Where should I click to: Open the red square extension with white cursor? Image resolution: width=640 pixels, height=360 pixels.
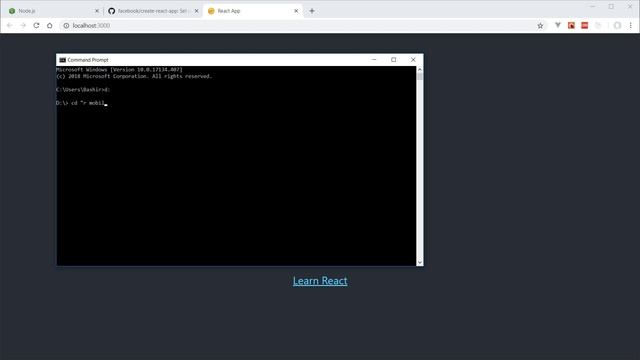click(x=571, y=25)
